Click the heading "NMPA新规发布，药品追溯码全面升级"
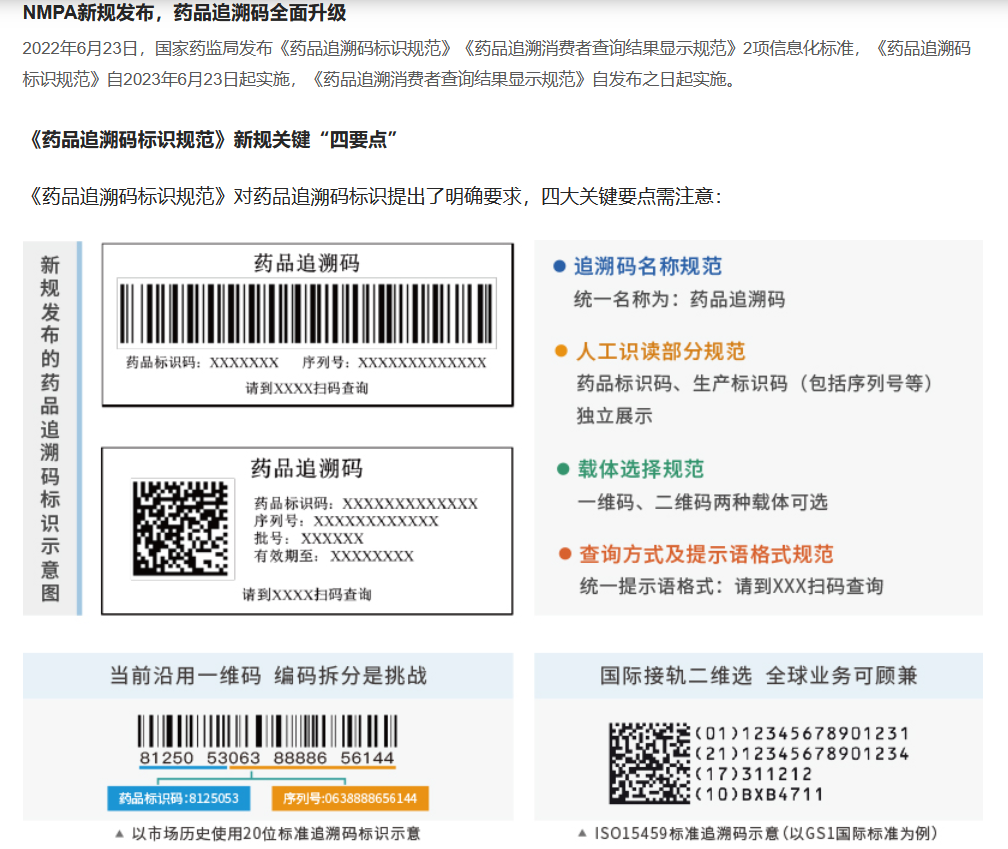The width and height of the screenshot is (1008, 849). pos(184,12)
